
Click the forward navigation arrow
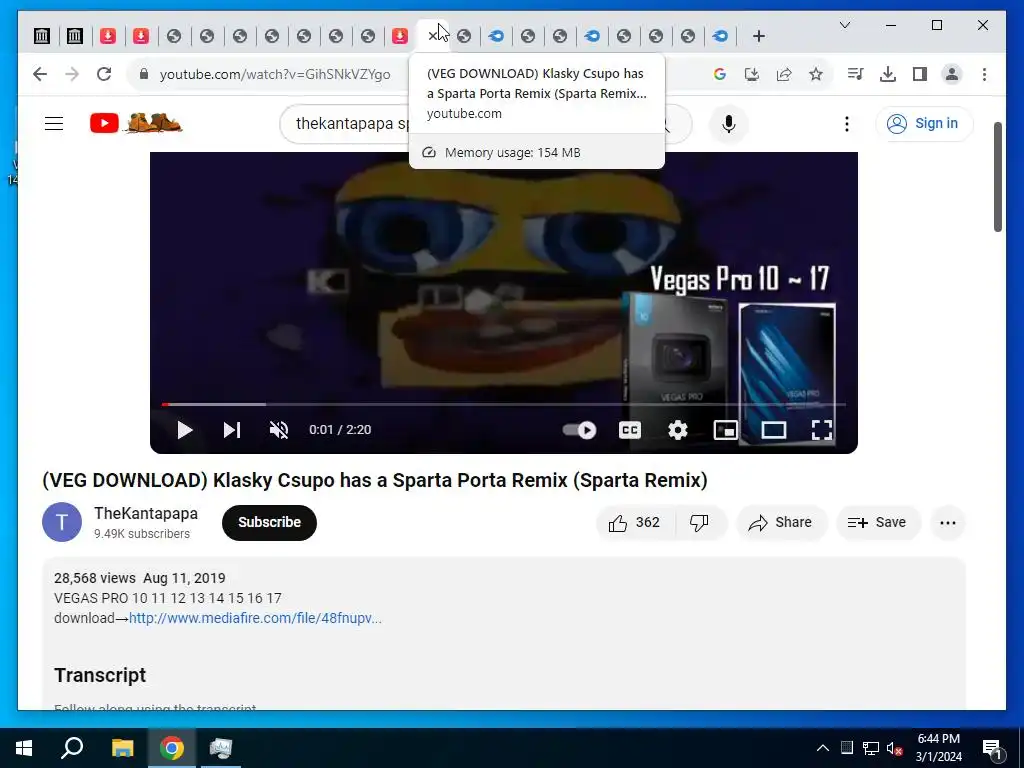pos(72,74)
